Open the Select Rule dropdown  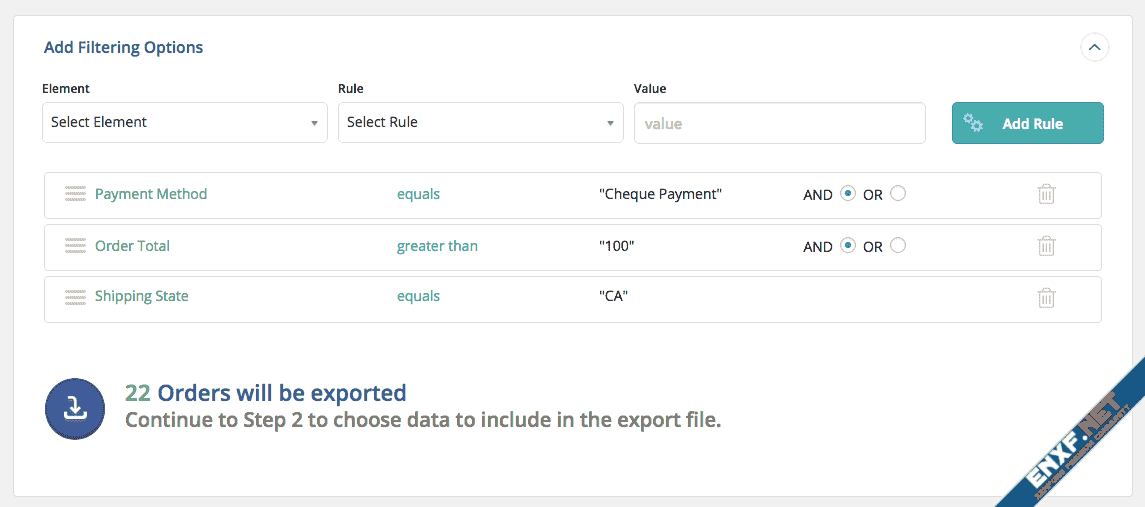tap(481, 123)
